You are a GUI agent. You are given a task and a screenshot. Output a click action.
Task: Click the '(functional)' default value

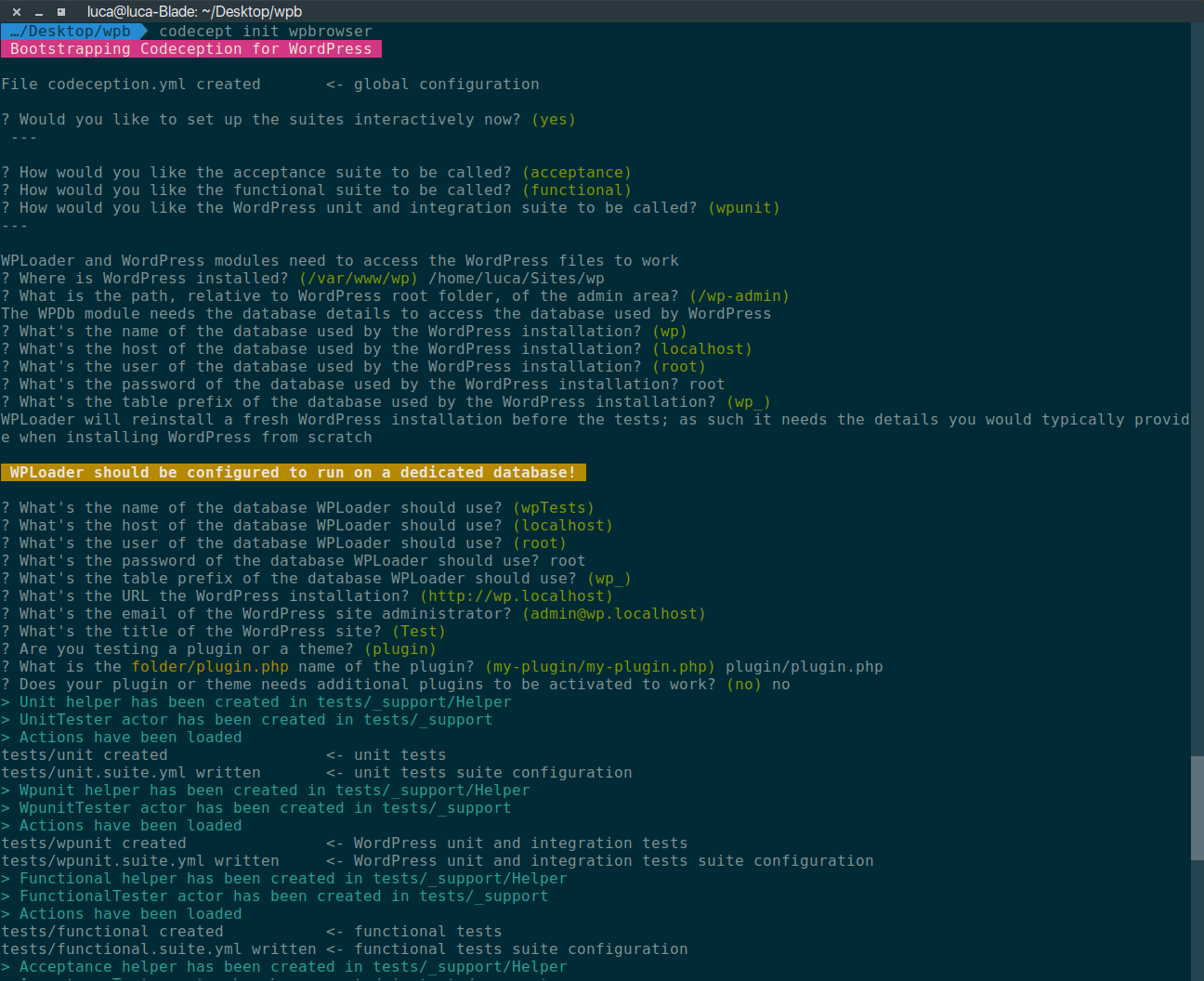[577, 190]
